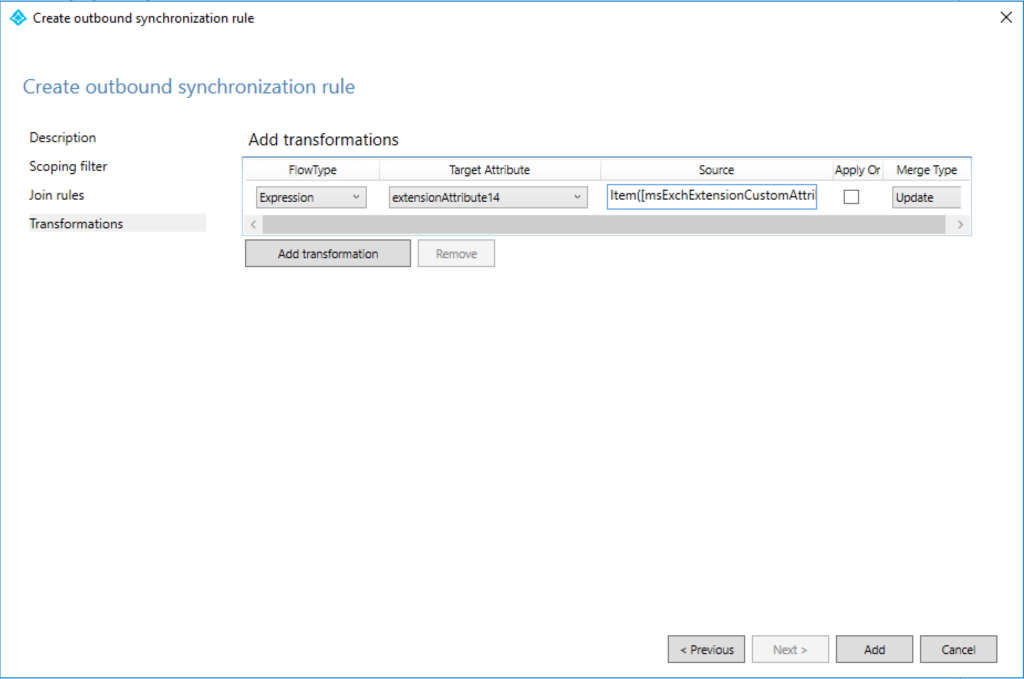Click the FlowType column header
Viewport: 1024px width, 679px height.
click(311, 169)
